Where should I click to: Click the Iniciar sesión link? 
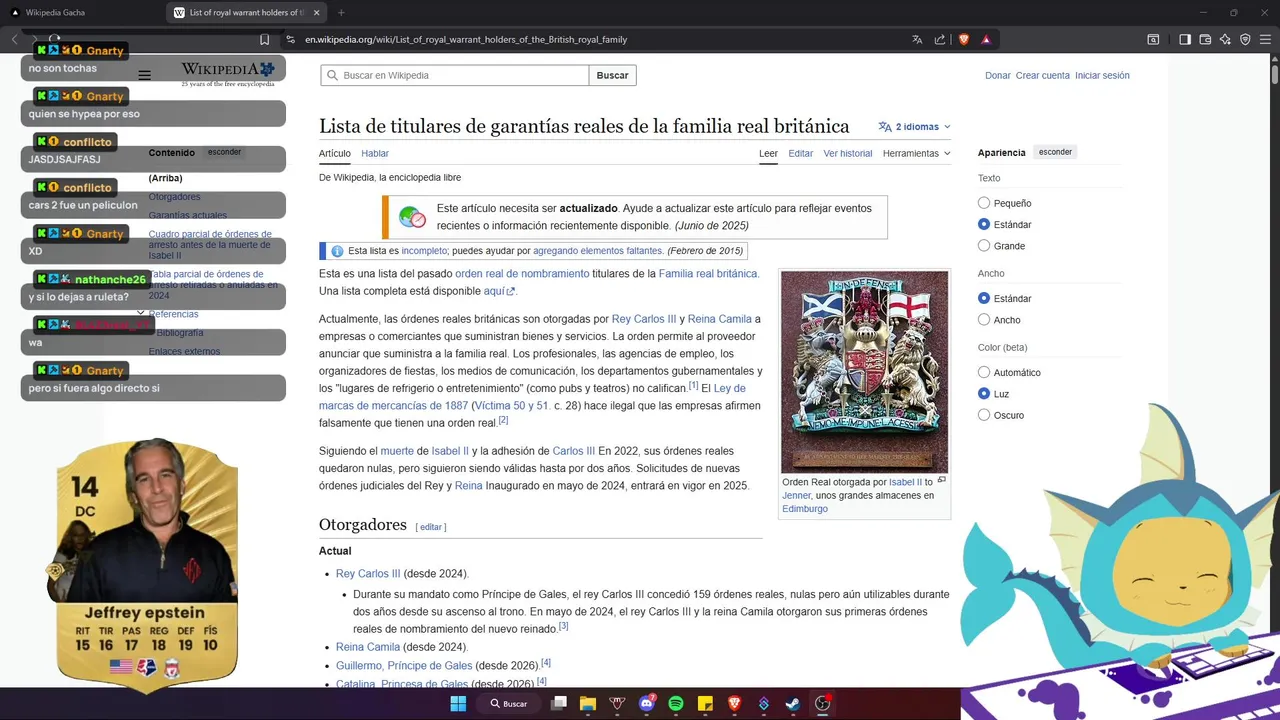[x=1102, y=75]
